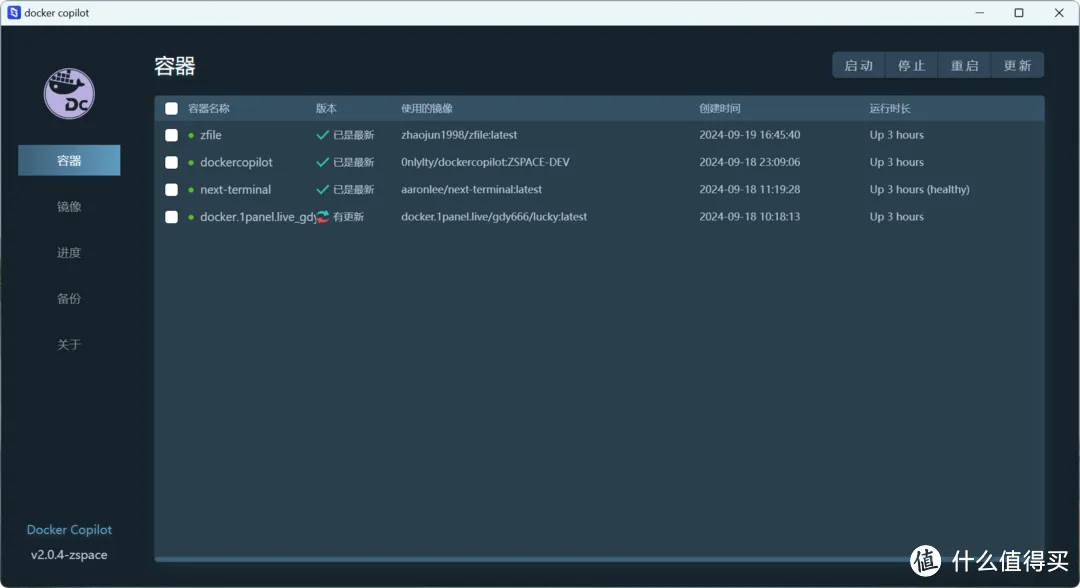The image size is (1080, 588).
Task: Click the 启动 button
Action: (859, 65)
